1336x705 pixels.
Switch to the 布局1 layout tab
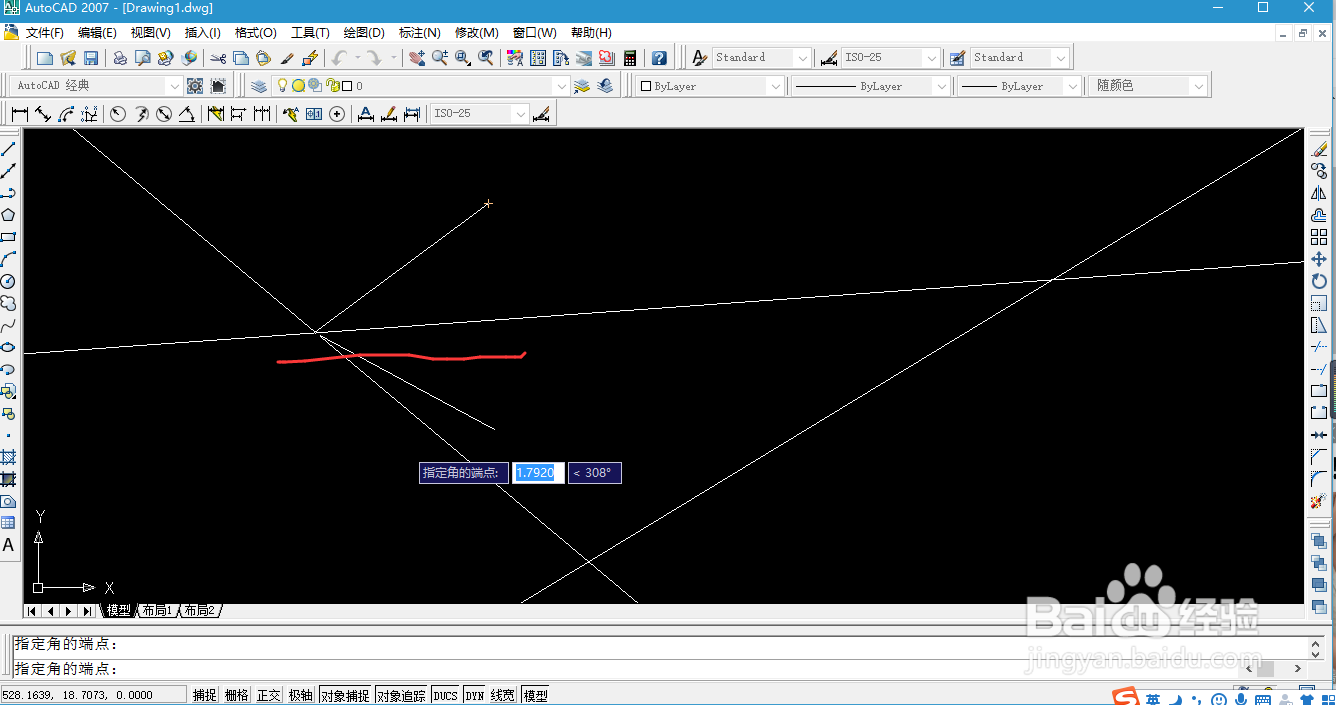(x=157, y=610)
